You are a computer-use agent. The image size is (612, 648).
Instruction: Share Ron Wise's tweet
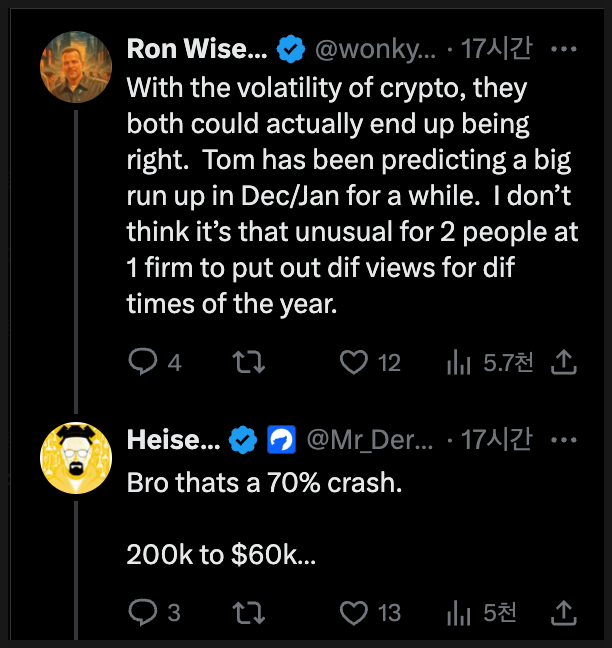pyautogui.click(x=565, y=363)
